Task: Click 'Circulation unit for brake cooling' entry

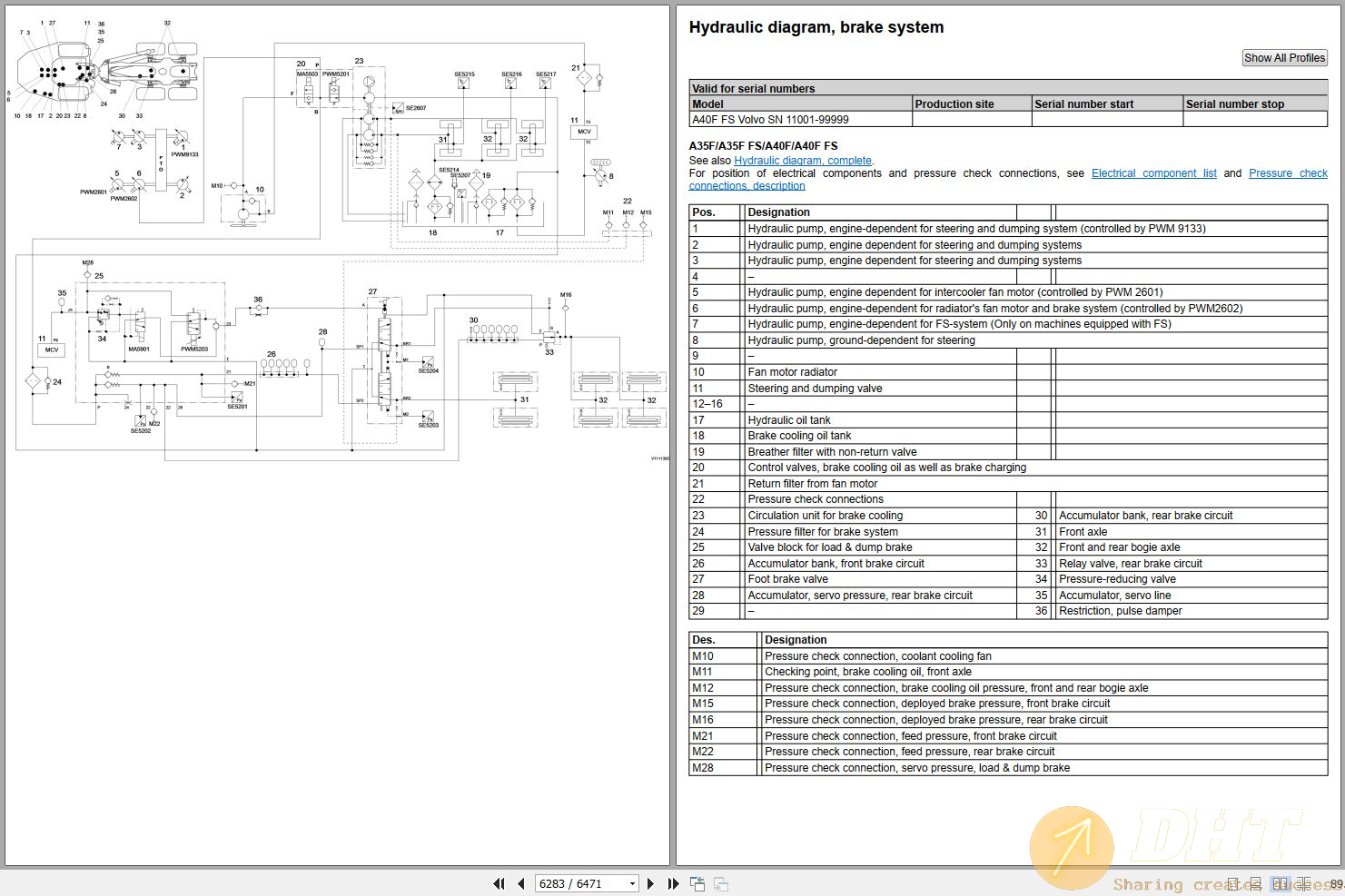Action: point(825,516)
